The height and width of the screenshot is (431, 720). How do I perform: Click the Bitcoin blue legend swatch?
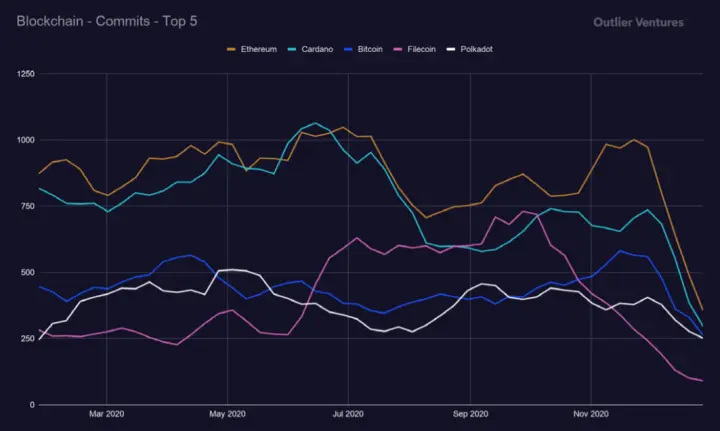(348, 49)
